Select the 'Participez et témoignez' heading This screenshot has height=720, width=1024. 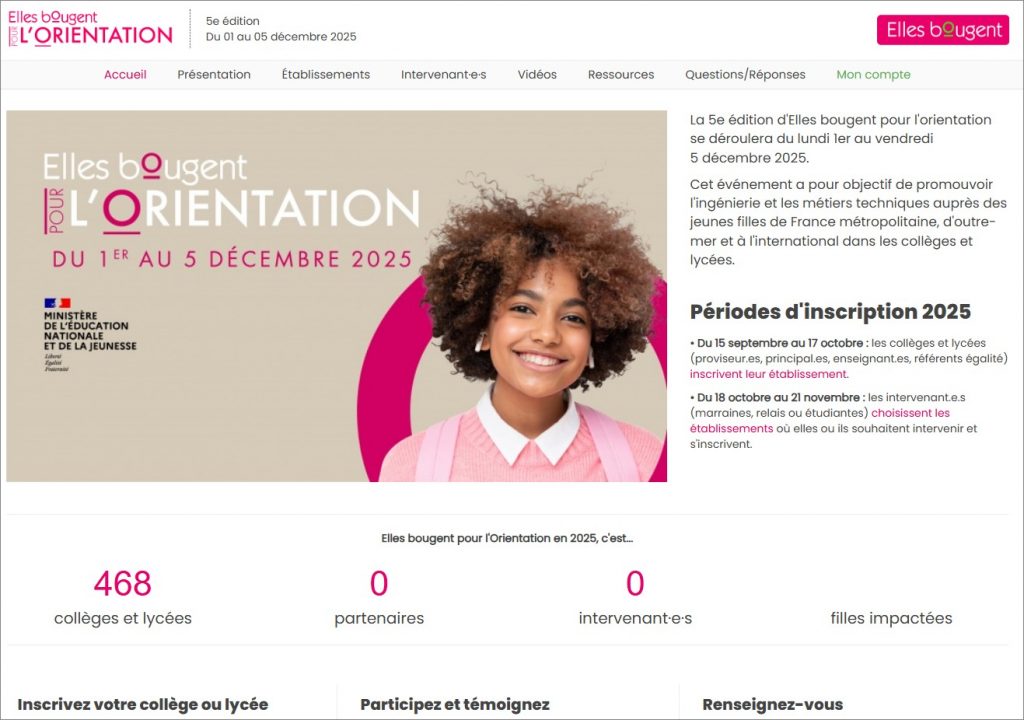pos(455,704)
